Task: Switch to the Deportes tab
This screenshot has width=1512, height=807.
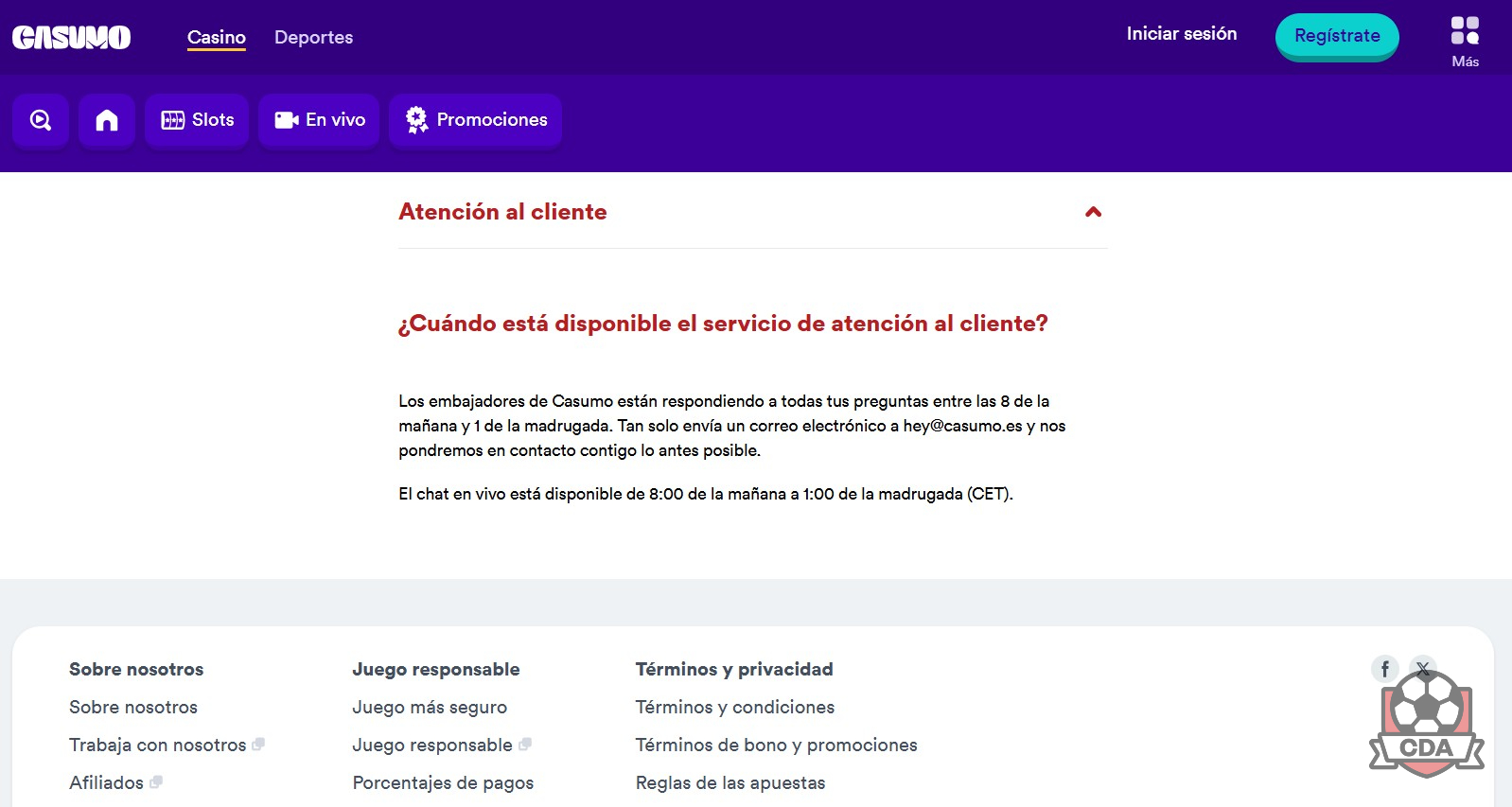Action: [x=313, y=37]
